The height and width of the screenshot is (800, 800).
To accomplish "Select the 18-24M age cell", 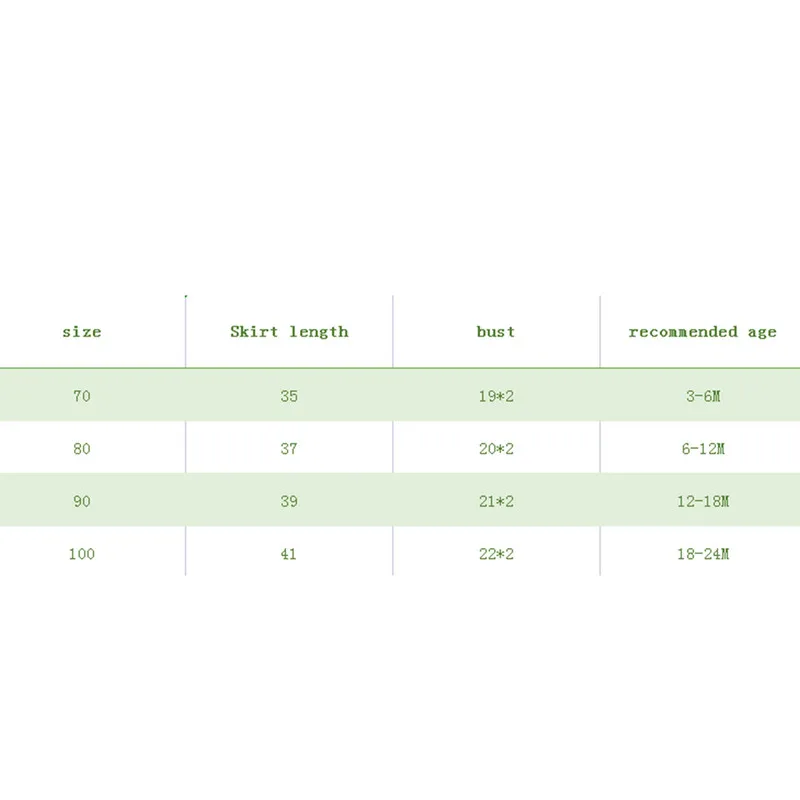I will pos(702,553).
